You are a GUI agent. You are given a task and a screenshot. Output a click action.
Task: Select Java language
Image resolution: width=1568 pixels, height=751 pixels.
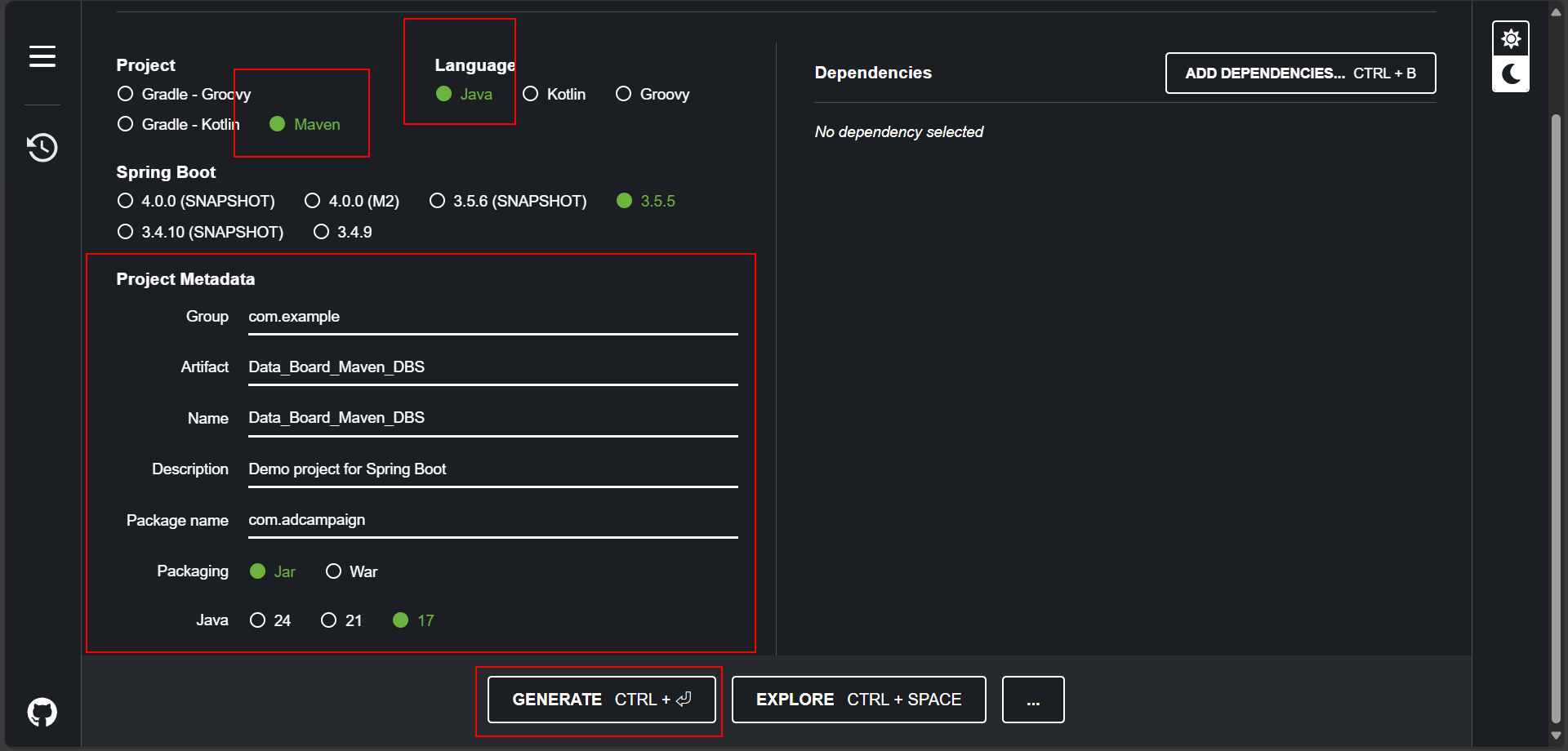tap(464, 94)
